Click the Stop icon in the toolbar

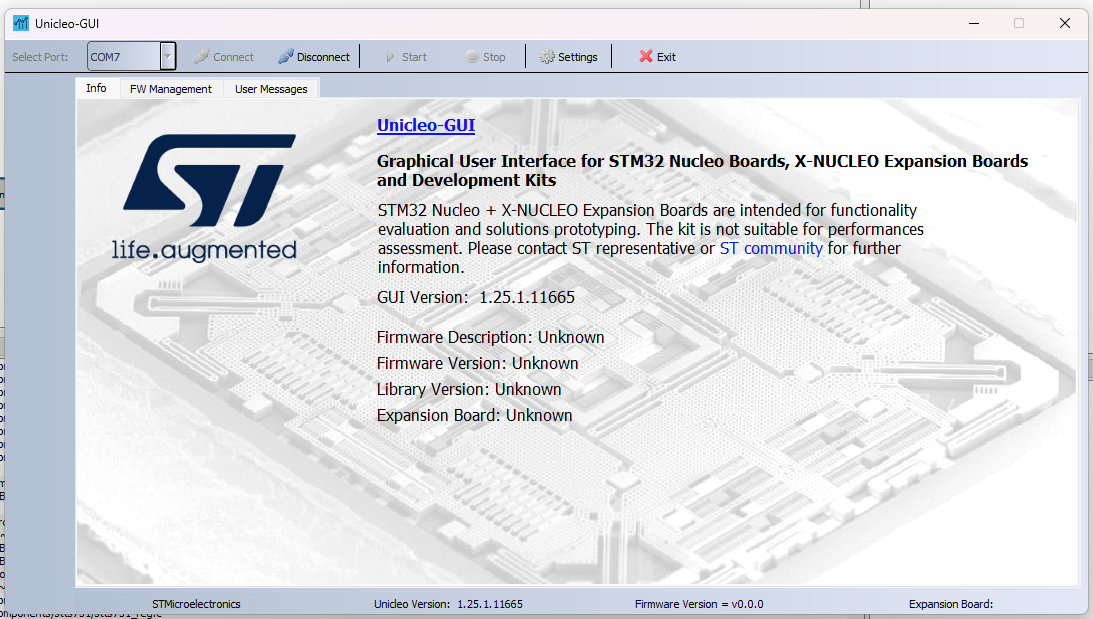(472, 57)
